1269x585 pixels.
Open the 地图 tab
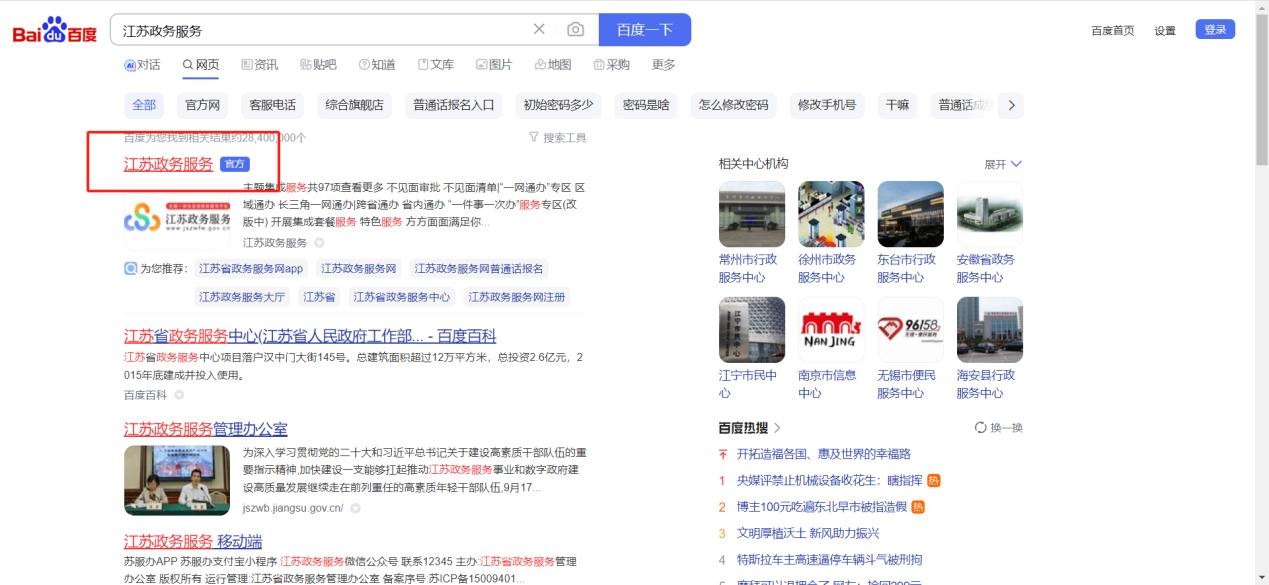(553, 65)
